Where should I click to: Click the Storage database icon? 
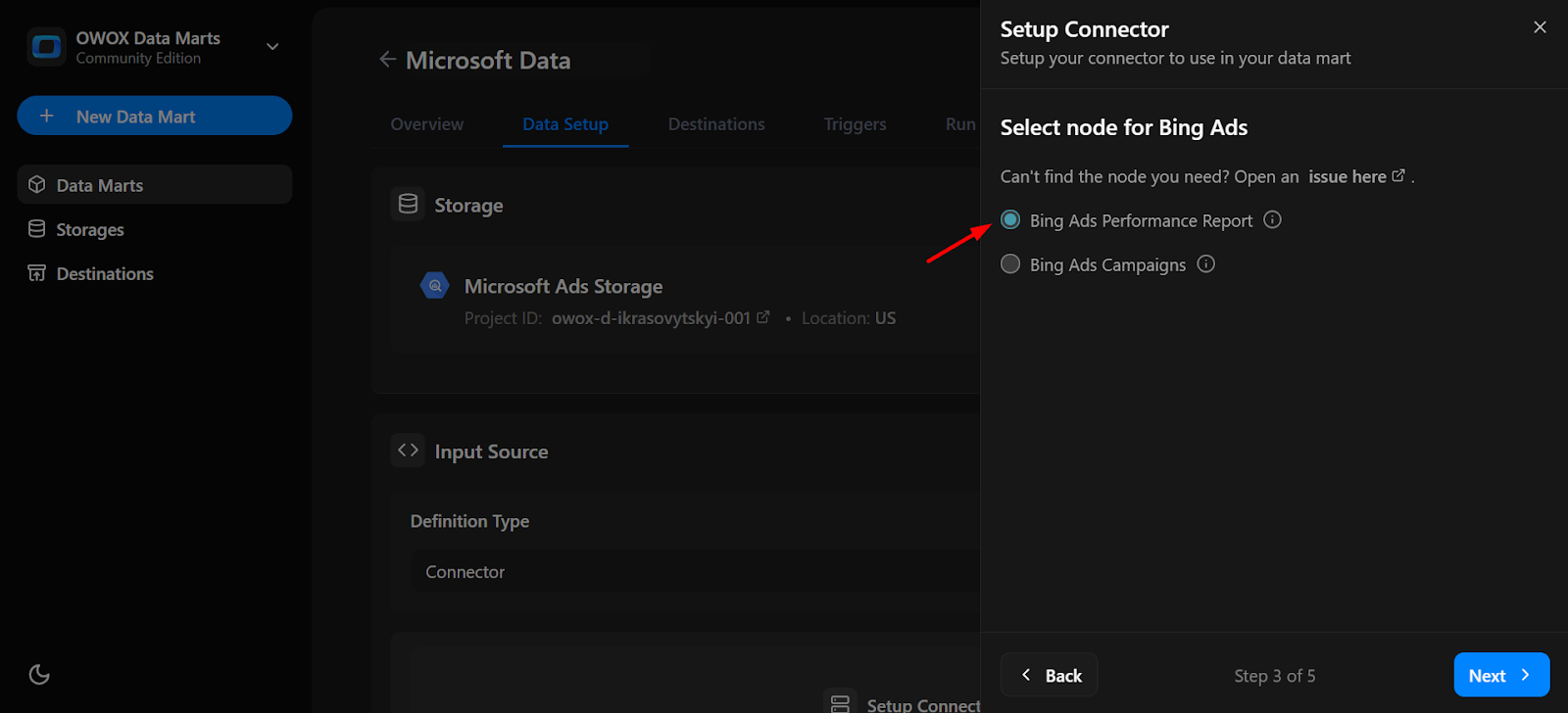point(408,205)
